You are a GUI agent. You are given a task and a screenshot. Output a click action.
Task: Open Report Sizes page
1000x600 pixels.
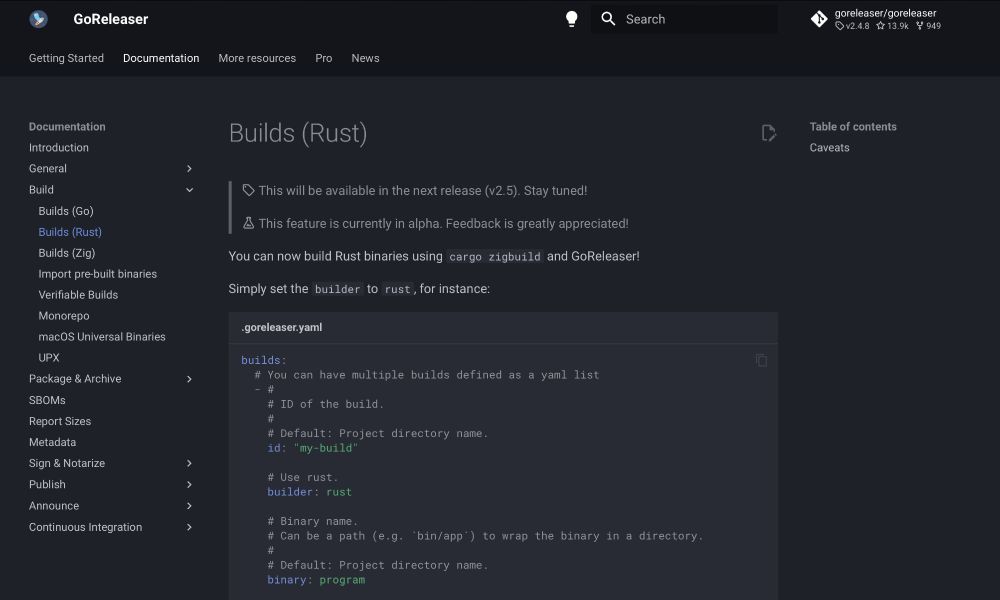coord(60,421)
